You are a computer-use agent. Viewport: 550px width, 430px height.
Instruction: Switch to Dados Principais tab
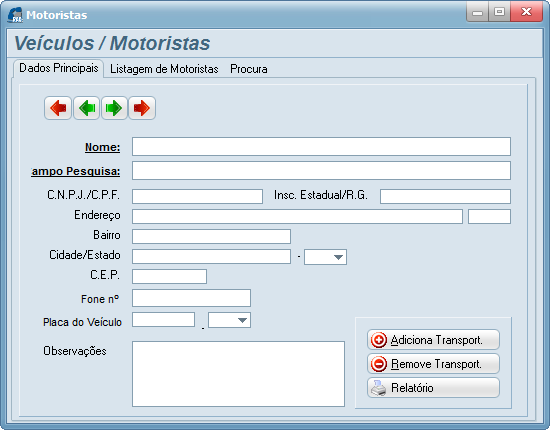point(59,68)
